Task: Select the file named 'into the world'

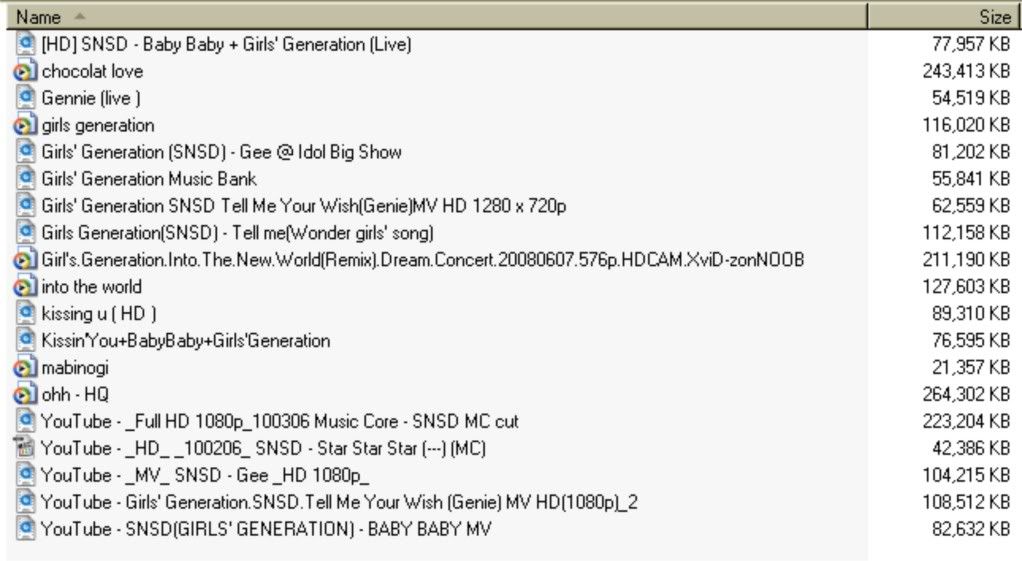Action: point(91,287)
